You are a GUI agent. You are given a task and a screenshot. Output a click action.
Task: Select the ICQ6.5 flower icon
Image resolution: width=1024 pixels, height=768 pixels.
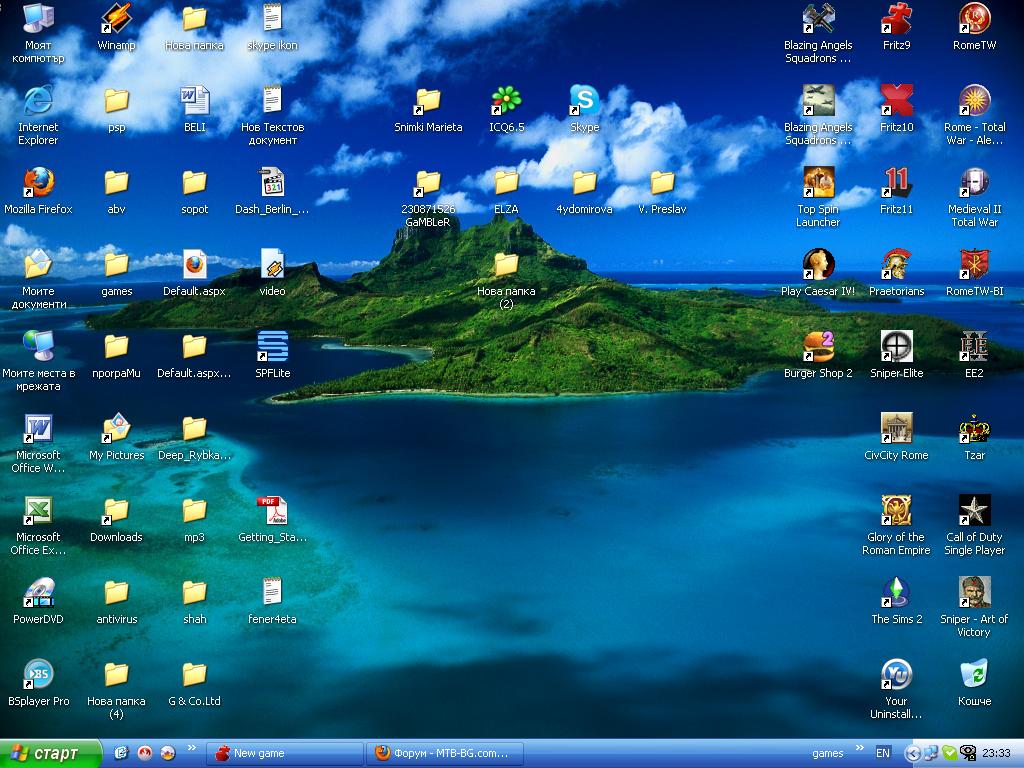point(506,101)
